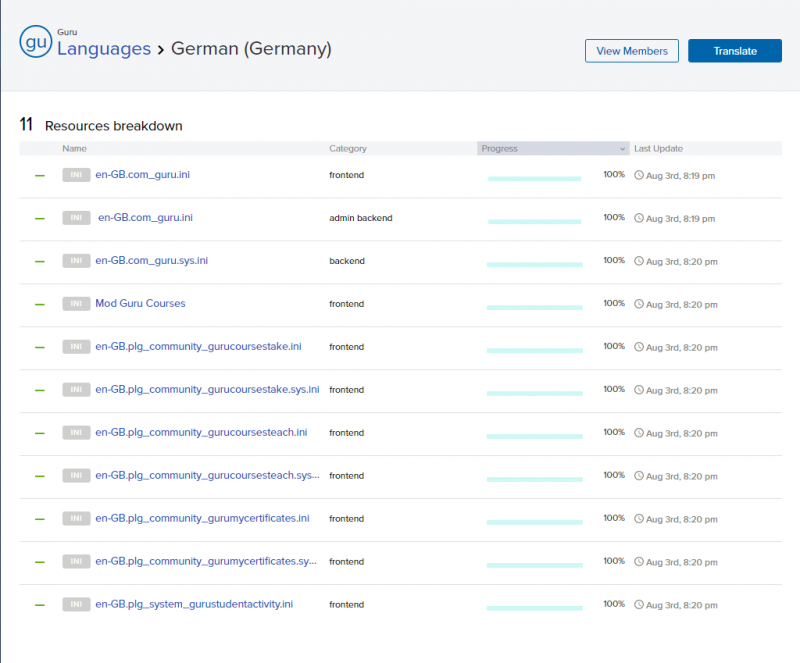The height and width of the screenshot is (663, 800).
Task: Open the truncated en-GB.plg_community_gurumycertificates.sy... link
Action: click(x=206, y=561)
